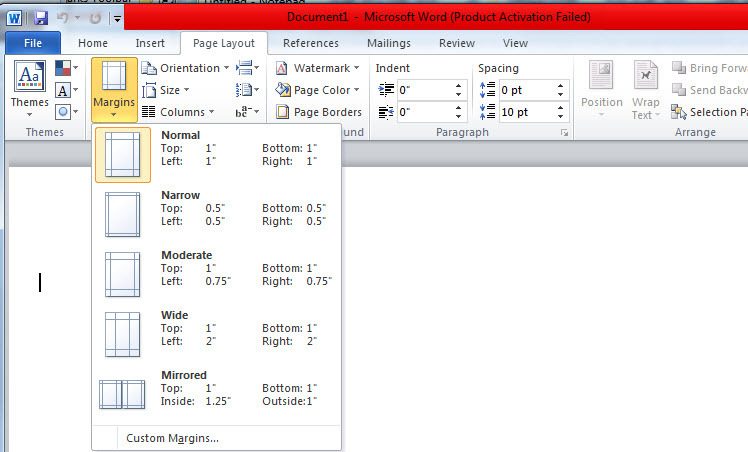Viewport: 748px width, 452px height.
Task: Click the Selection Pane icon
Action: [x=678, y=112]
